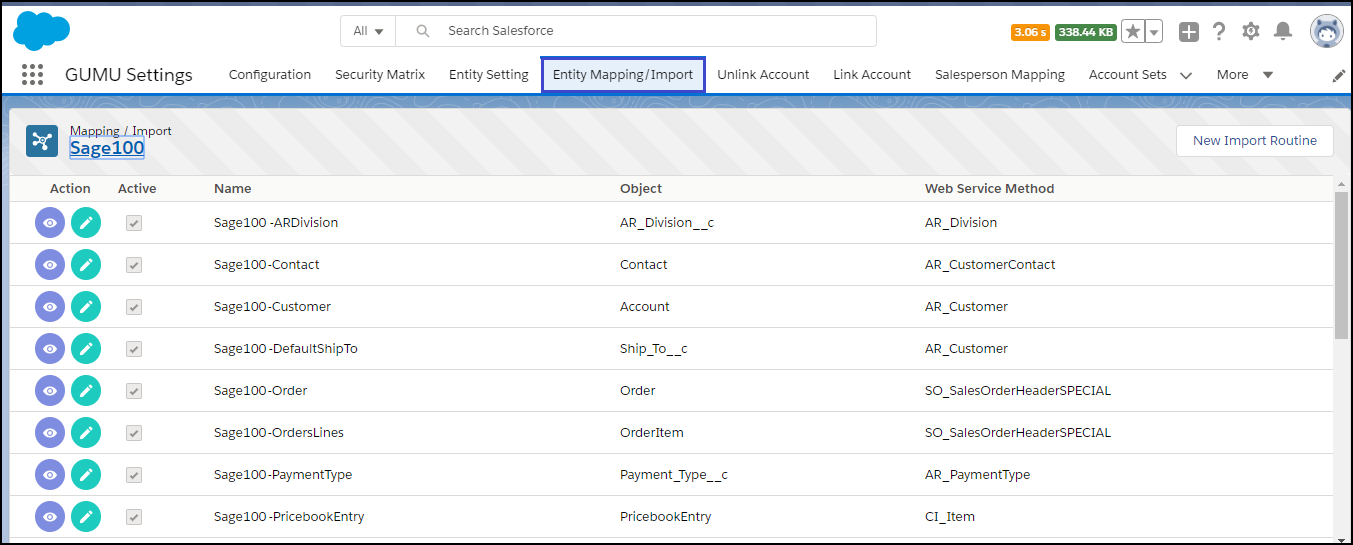Image resolution: width=1353 pixels, height=545 pixels.
Task: View Sage100-DefaultShipTo mapping eye icon
Action: point(50,349)
